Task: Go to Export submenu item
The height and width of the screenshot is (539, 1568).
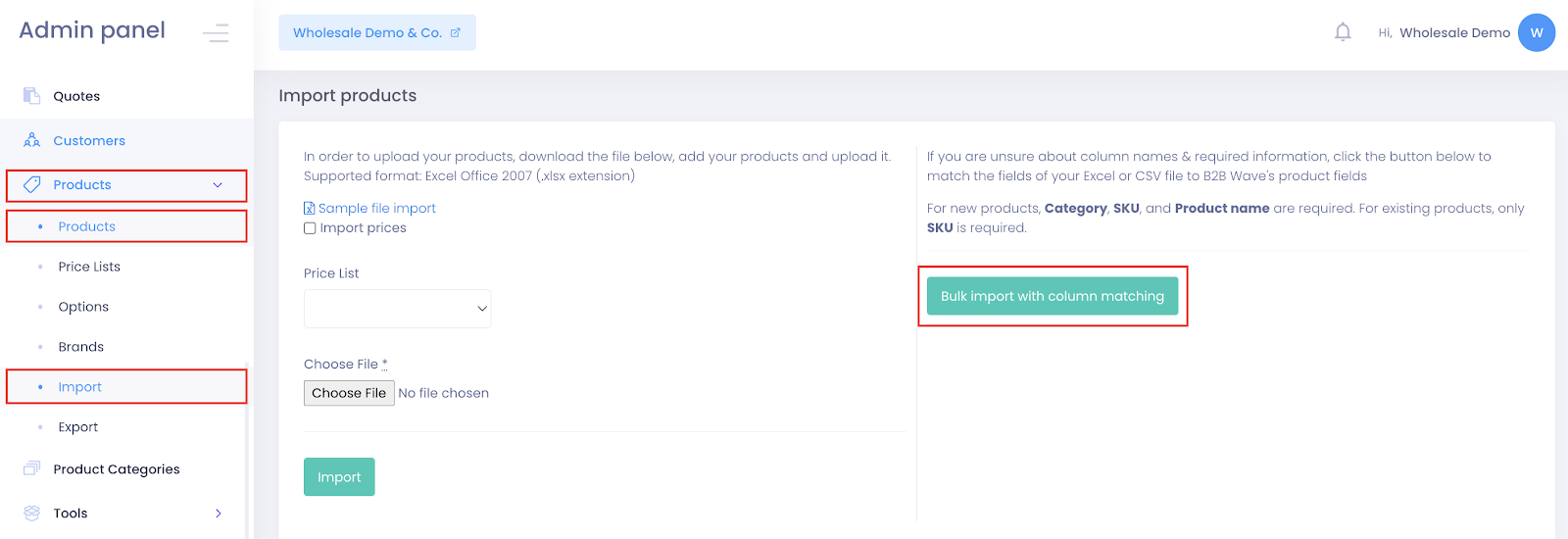Action: click(x=78, y=427)
